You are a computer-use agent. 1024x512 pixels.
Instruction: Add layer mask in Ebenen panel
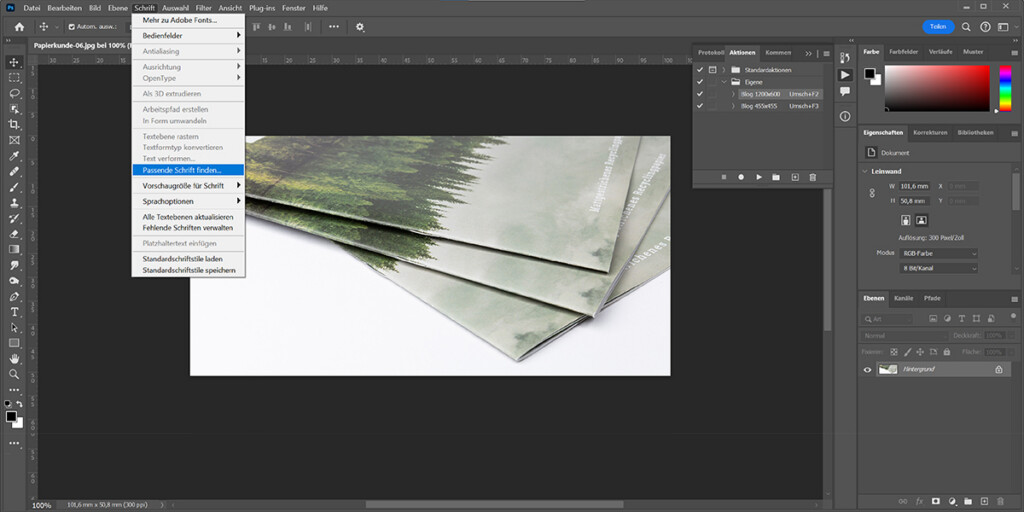coord(935,499)
